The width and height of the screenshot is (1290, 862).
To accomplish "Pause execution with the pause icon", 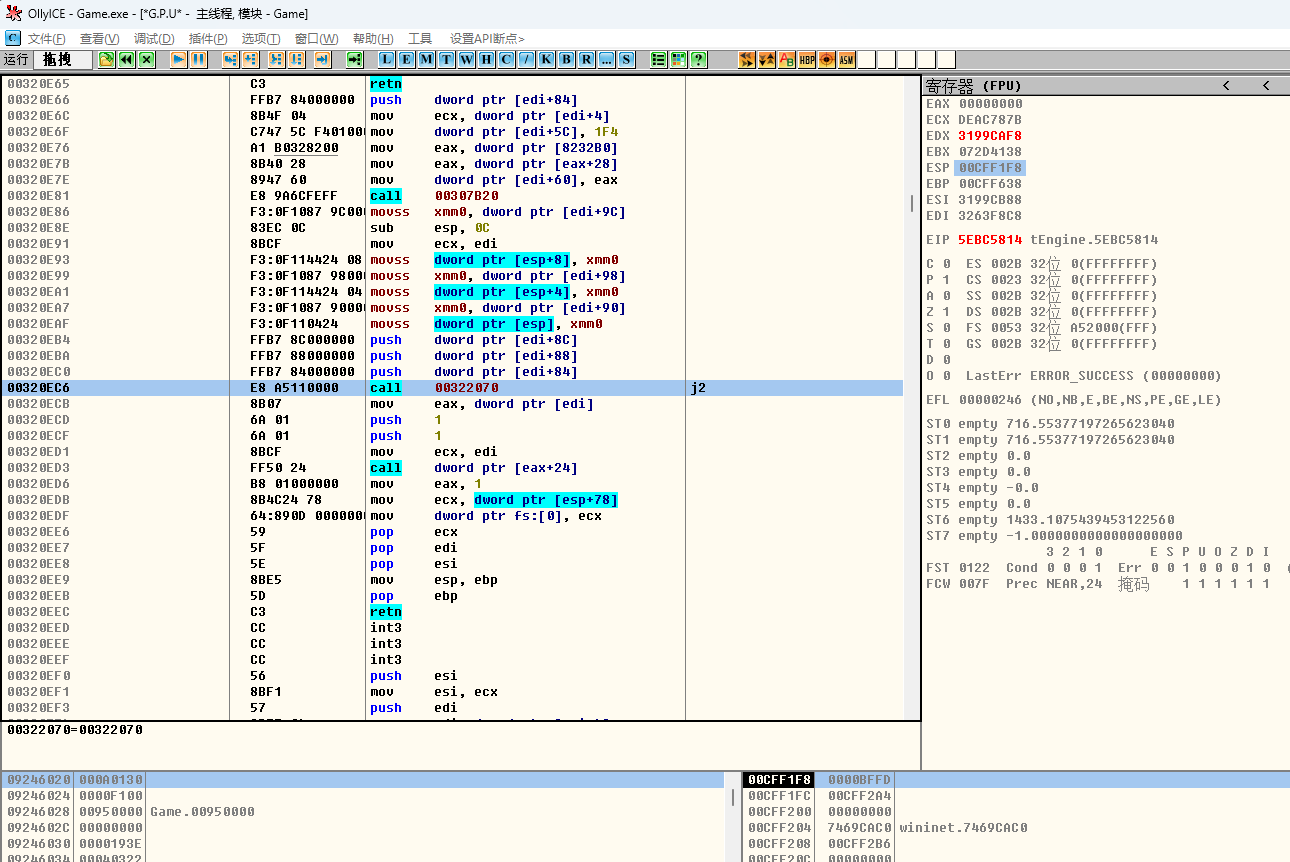I will 198,59.
